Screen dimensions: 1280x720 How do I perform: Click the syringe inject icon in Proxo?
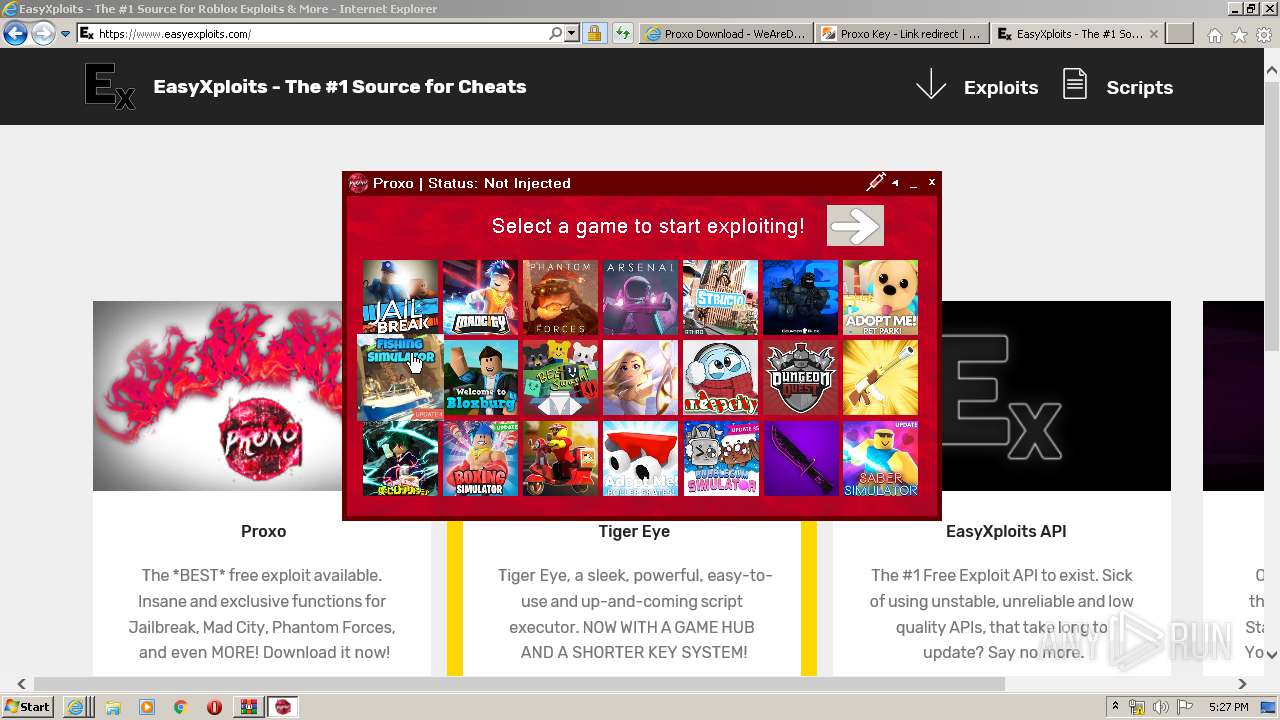pyautogui.click(x=876, y=182)
